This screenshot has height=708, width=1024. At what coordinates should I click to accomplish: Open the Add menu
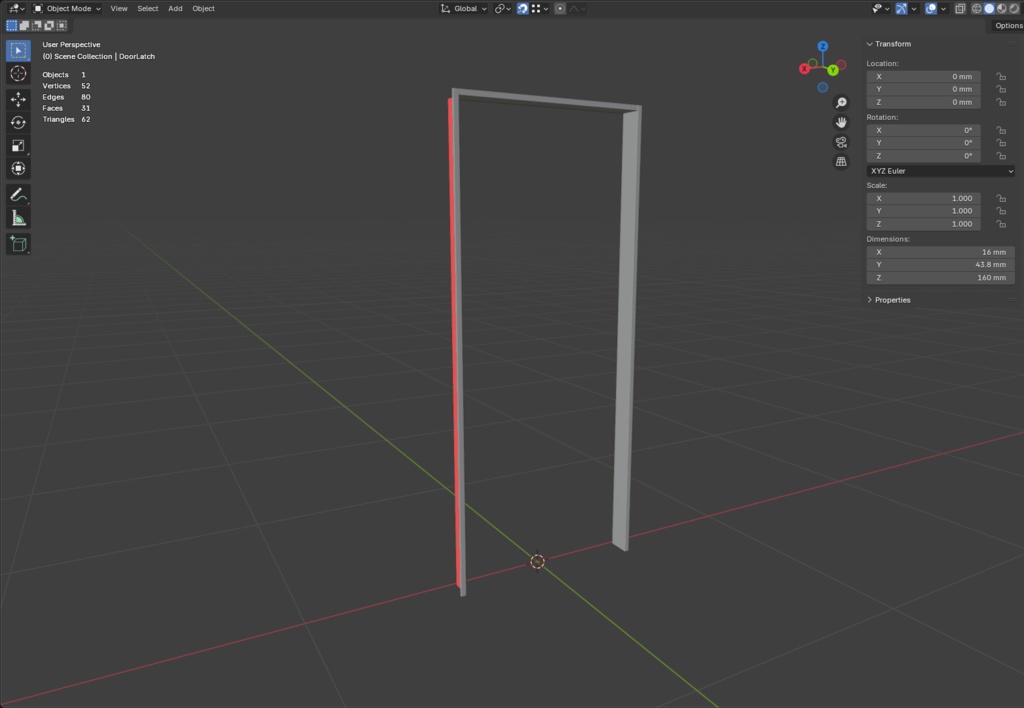coord(175,8)
